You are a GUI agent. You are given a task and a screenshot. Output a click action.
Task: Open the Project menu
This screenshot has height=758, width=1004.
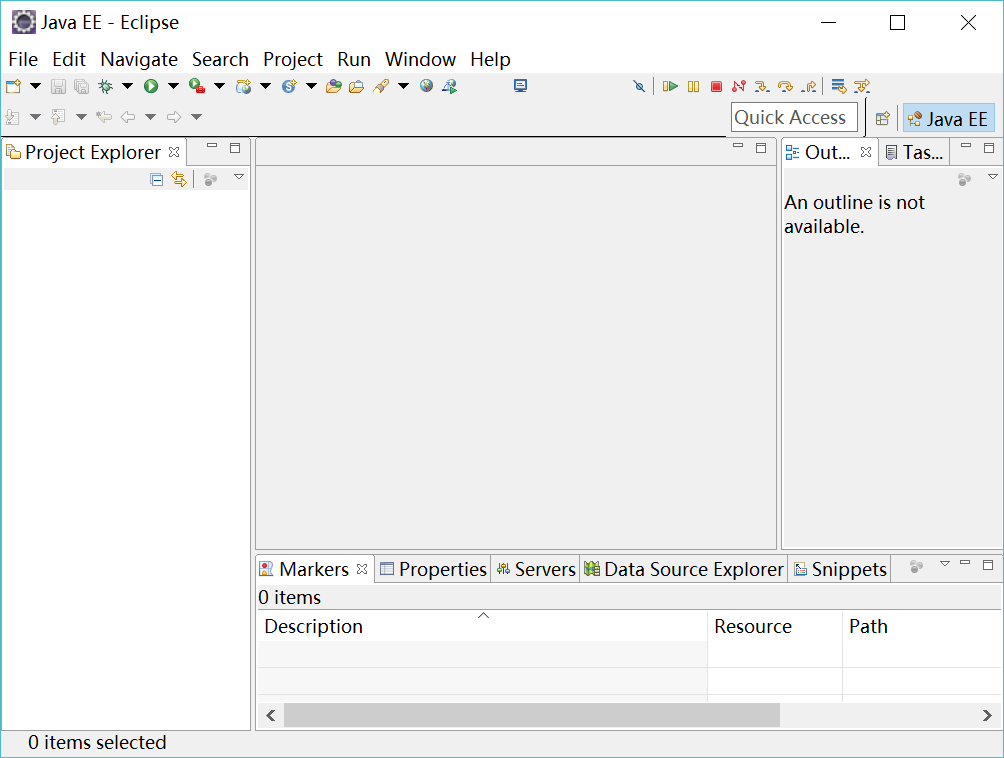click(293, 60)
